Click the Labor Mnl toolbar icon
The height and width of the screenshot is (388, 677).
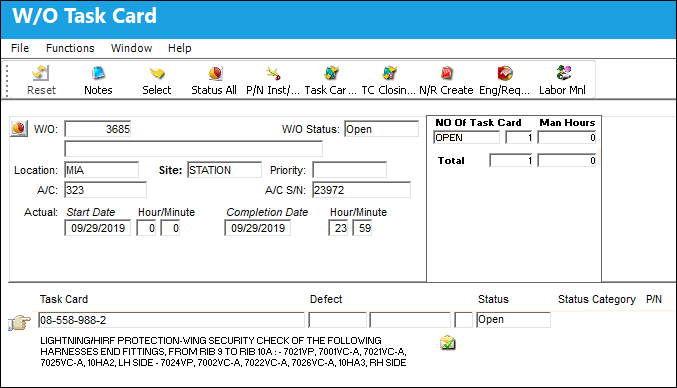563,73
